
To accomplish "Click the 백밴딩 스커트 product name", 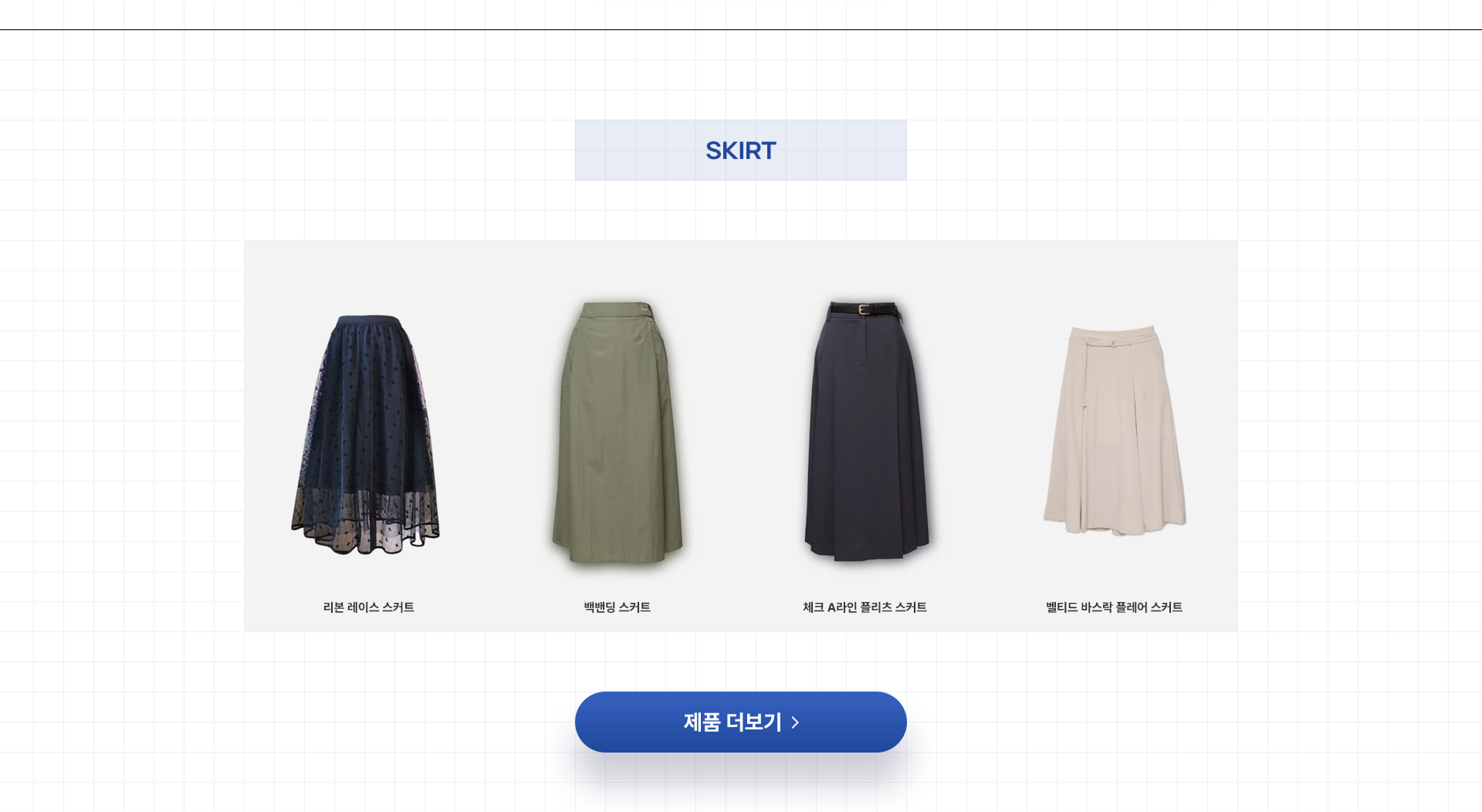I will (x=617, y=607).
